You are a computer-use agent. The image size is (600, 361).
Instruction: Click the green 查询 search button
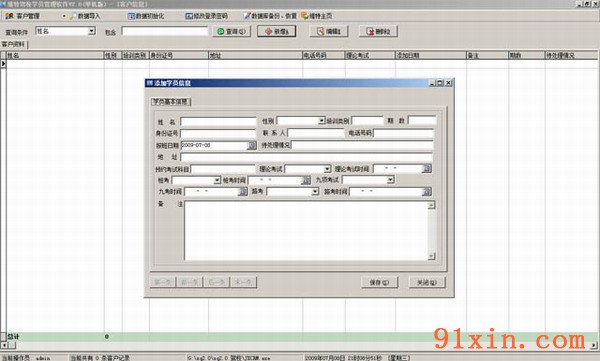click(x=232, y=31)
